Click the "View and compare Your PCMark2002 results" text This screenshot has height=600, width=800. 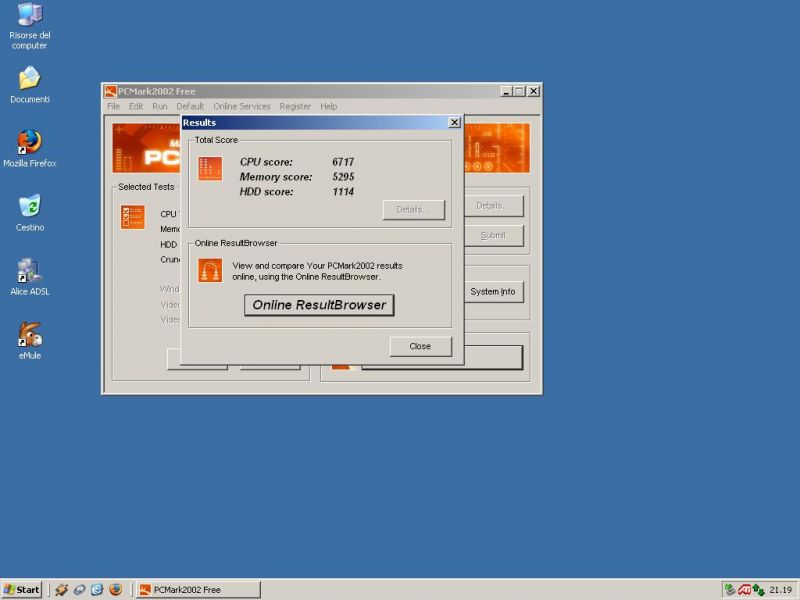tap(317, 266)
